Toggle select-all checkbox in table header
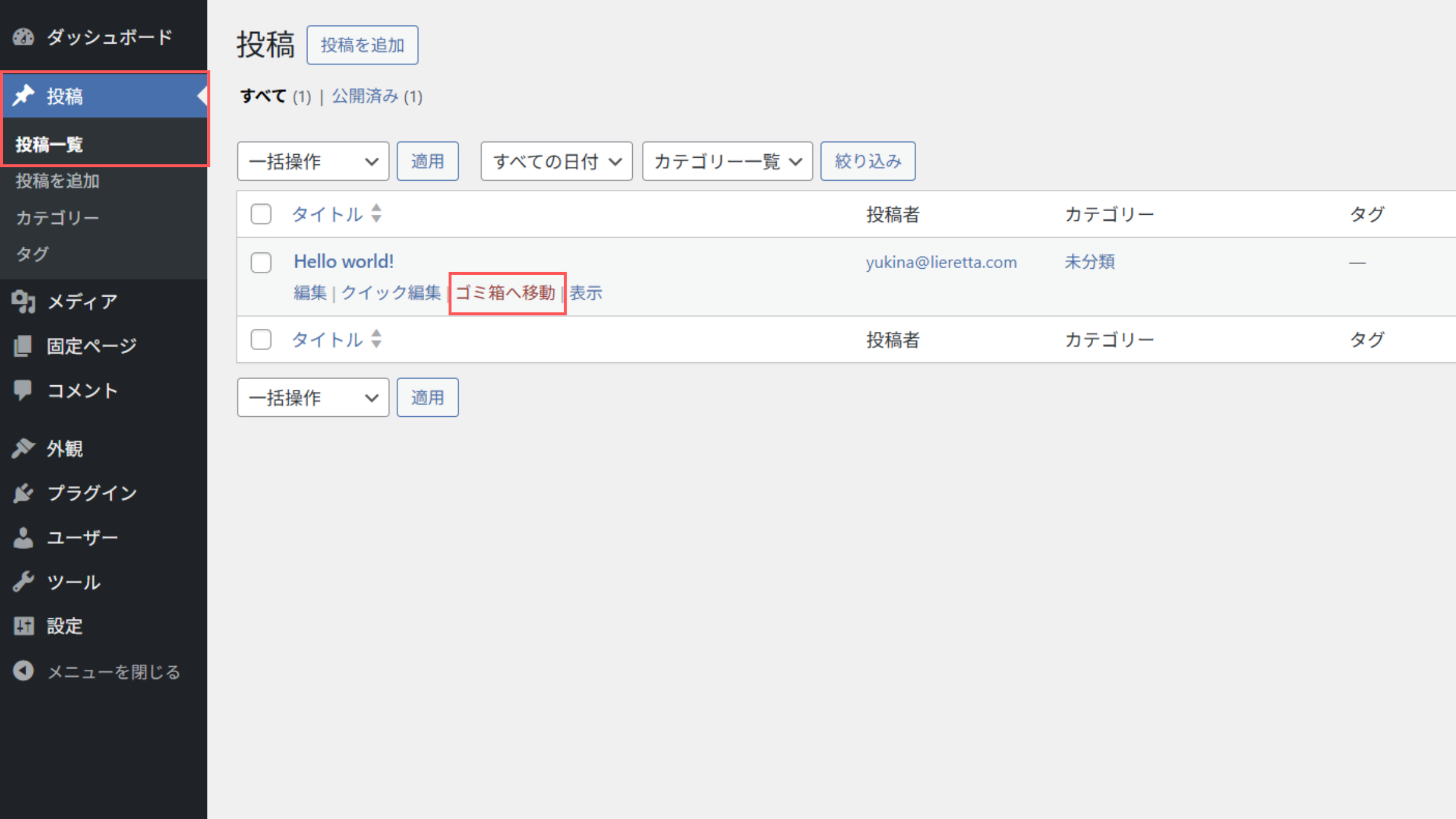 tap(261, 214)
